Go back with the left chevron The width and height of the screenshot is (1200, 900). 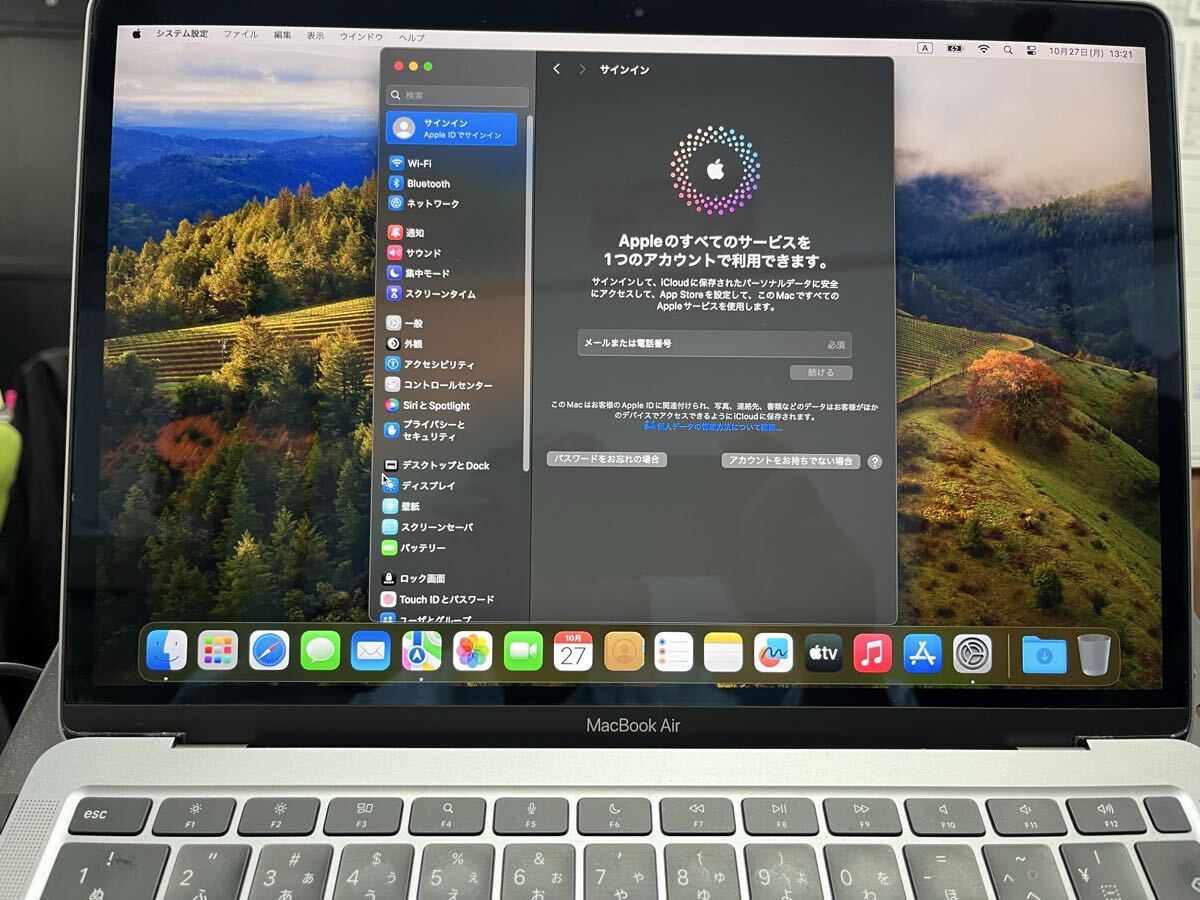click(557, 69)
